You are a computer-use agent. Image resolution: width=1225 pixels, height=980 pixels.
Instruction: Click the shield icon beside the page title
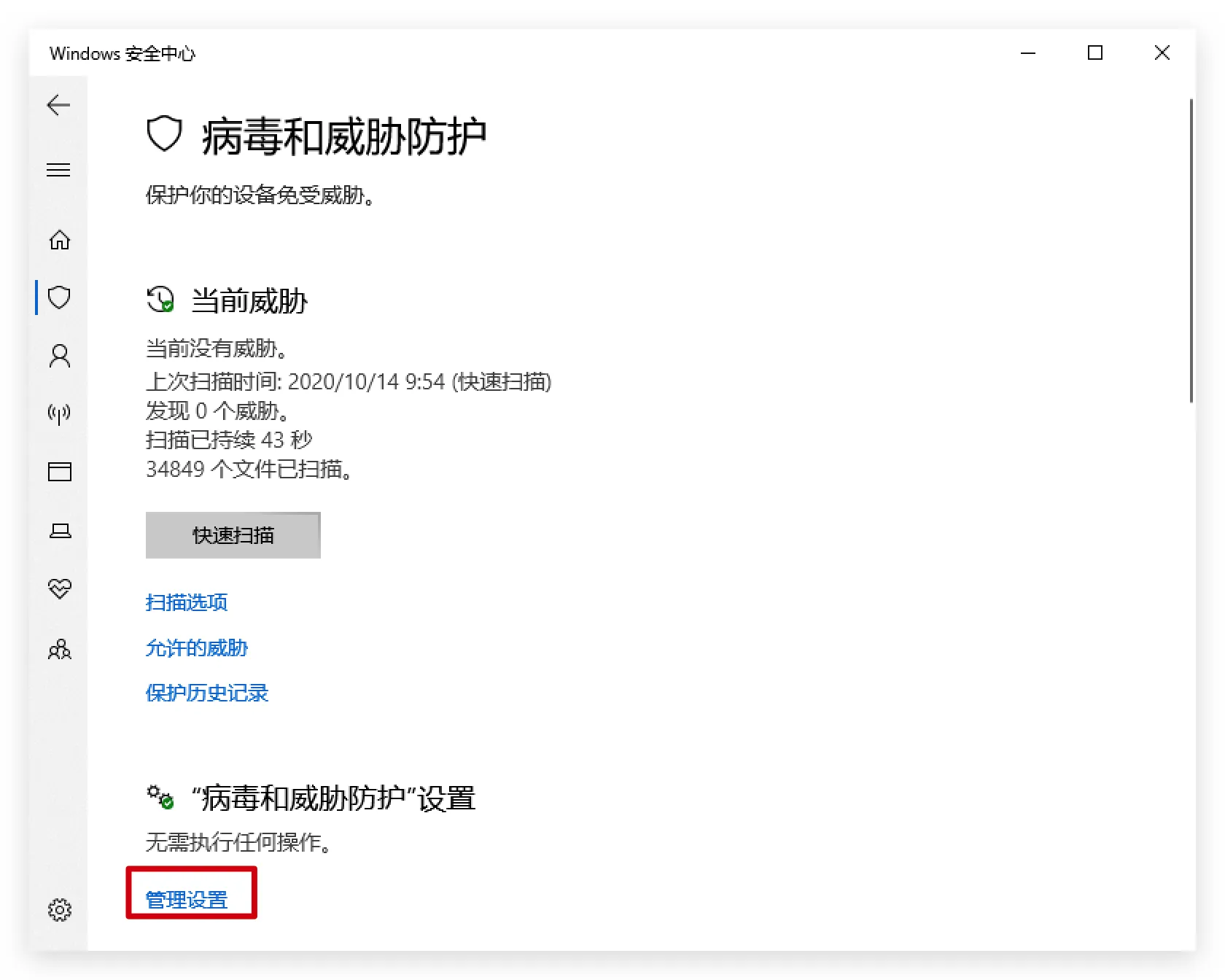tap(164, 134)
